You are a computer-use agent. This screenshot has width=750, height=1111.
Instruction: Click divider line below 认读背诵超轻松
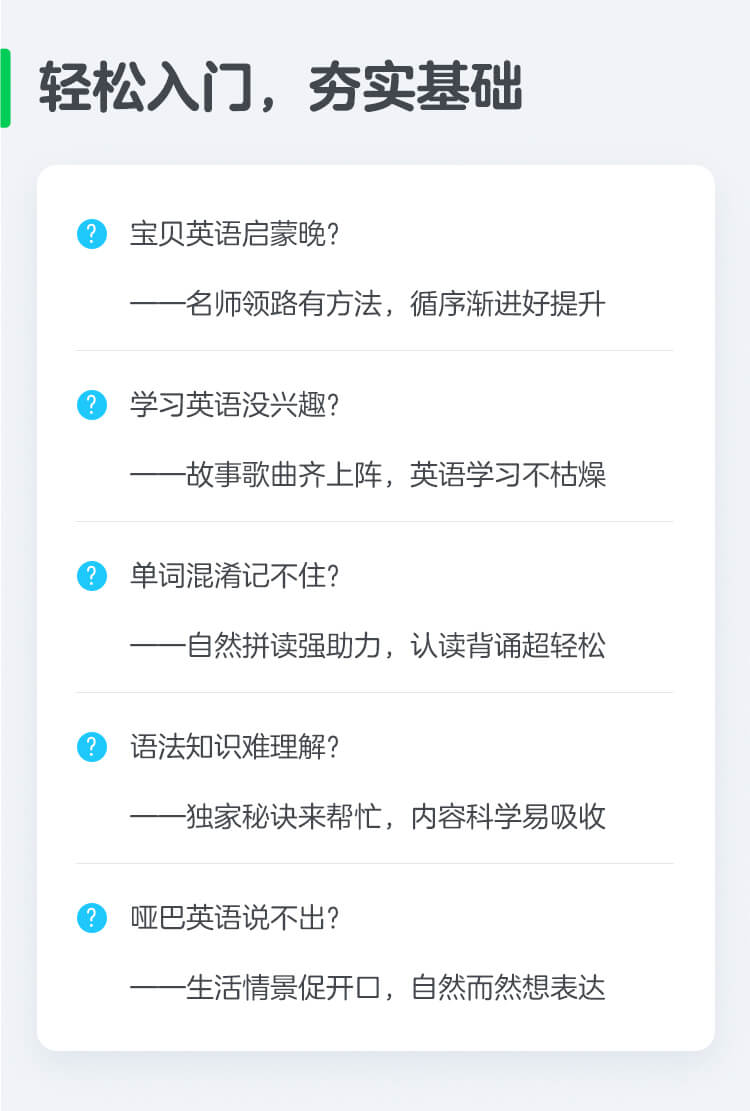(374, 692)
